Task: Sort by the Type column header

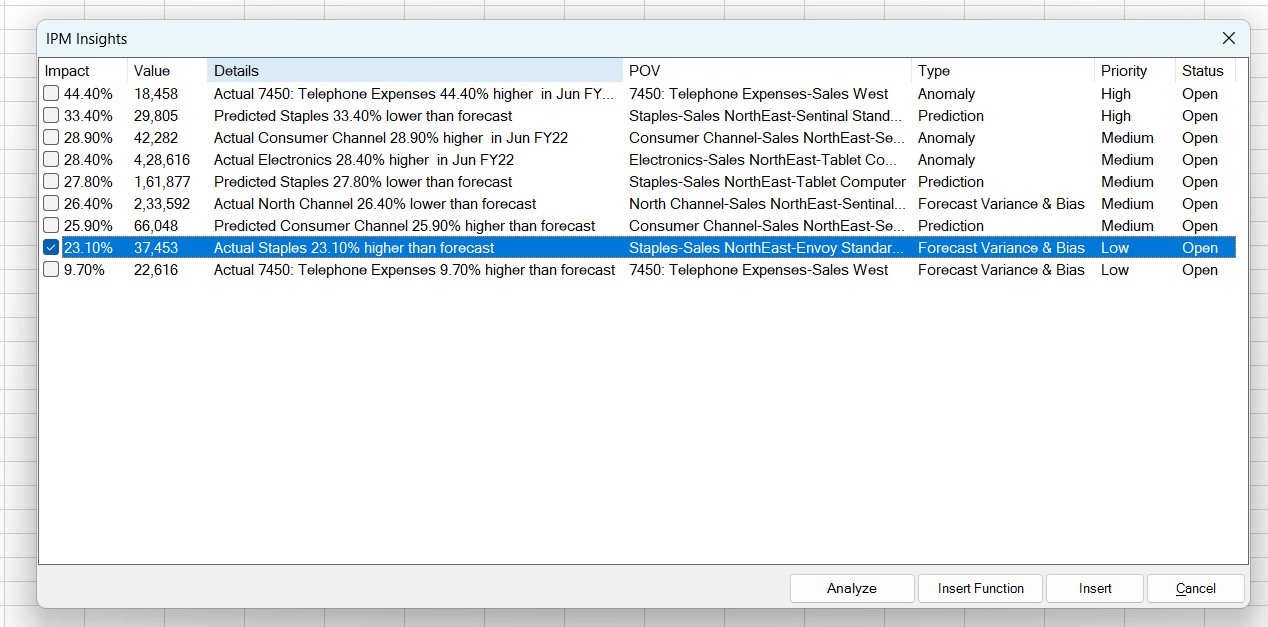Action: click(x=1003, y=71)
